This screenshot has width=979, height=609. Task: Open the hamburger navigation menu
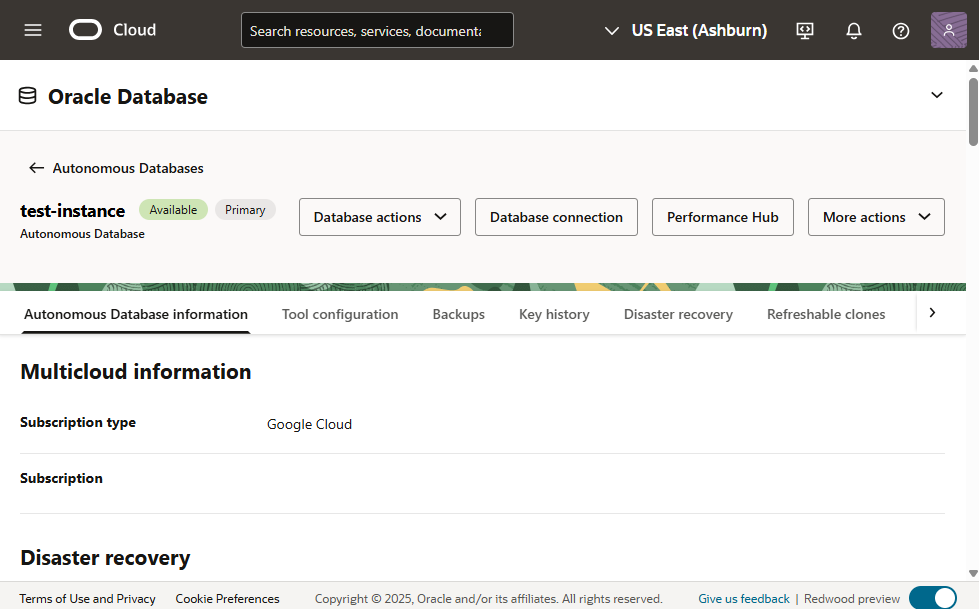33,30
